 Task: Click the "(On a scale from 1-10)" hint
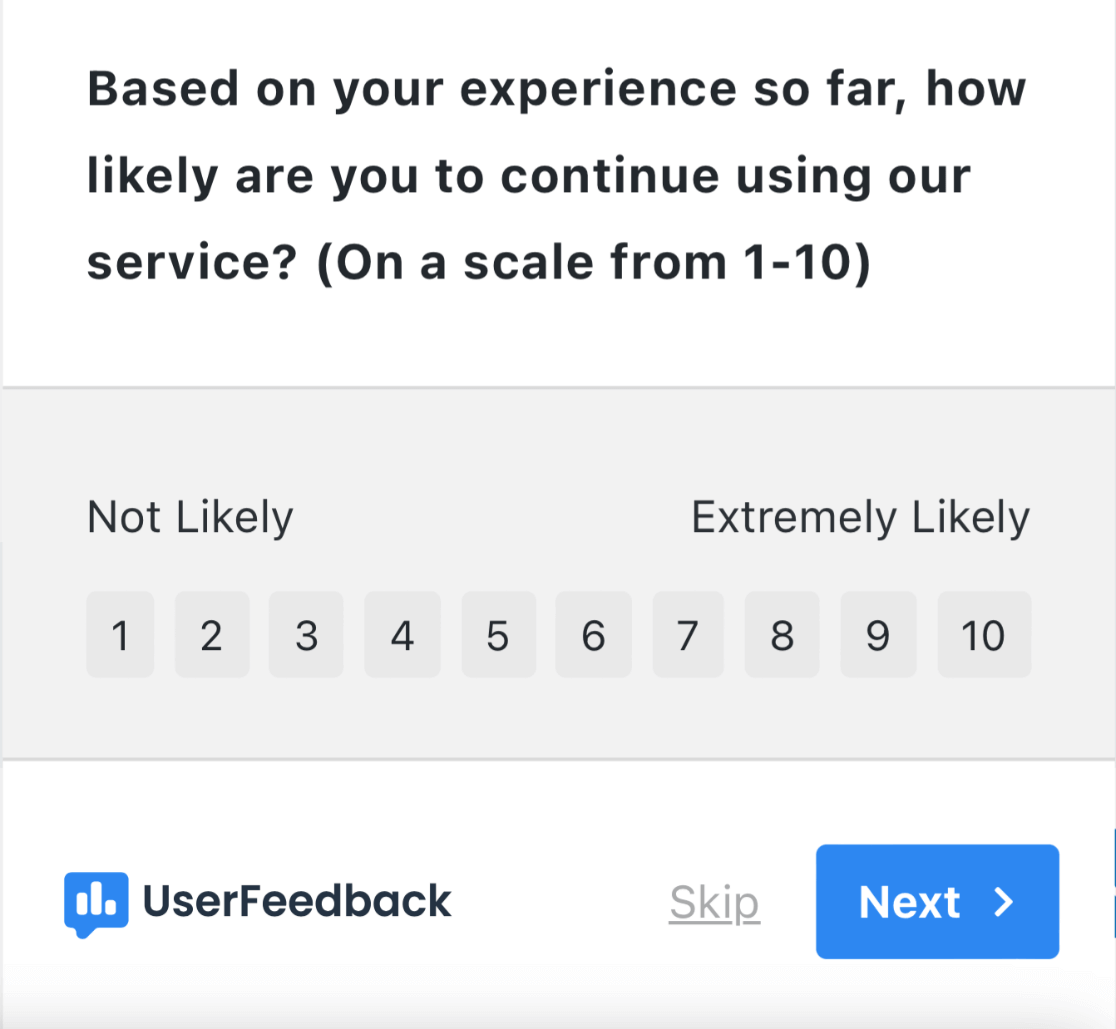click(594, 264)
